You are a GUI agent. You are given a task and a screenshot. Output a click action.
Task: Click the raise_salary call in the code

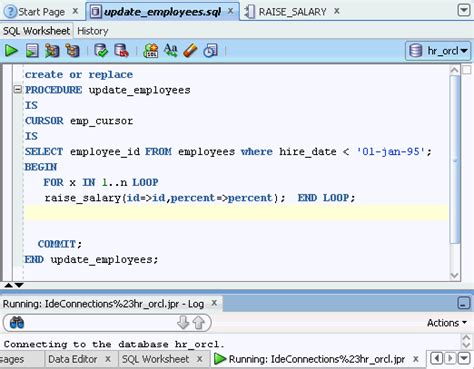(x=165, y=198)
